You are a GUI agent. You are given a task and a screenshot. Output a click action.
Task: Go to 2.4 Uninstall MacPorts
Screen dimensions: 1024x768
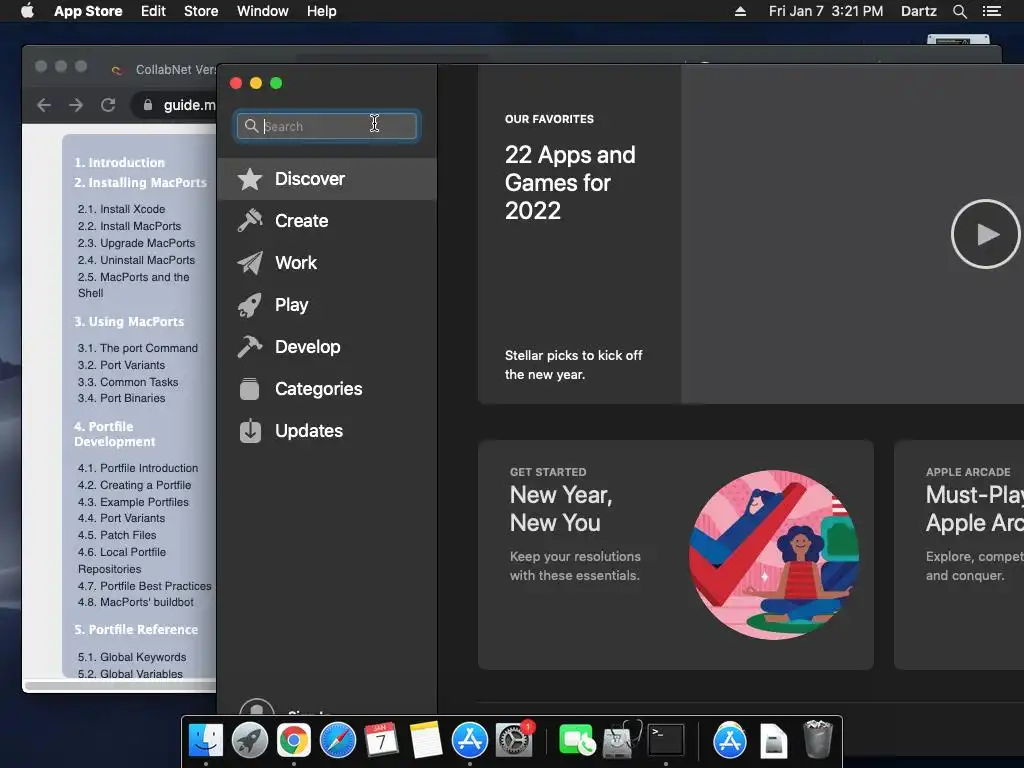136,260
